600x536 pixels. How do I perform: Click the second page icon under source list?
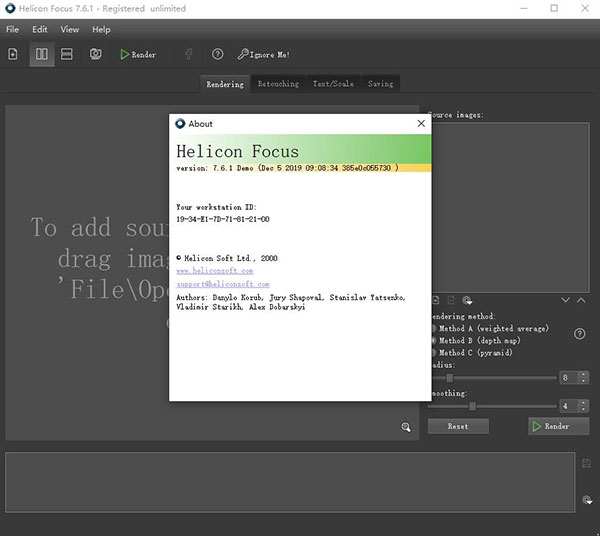coord(451,300)
